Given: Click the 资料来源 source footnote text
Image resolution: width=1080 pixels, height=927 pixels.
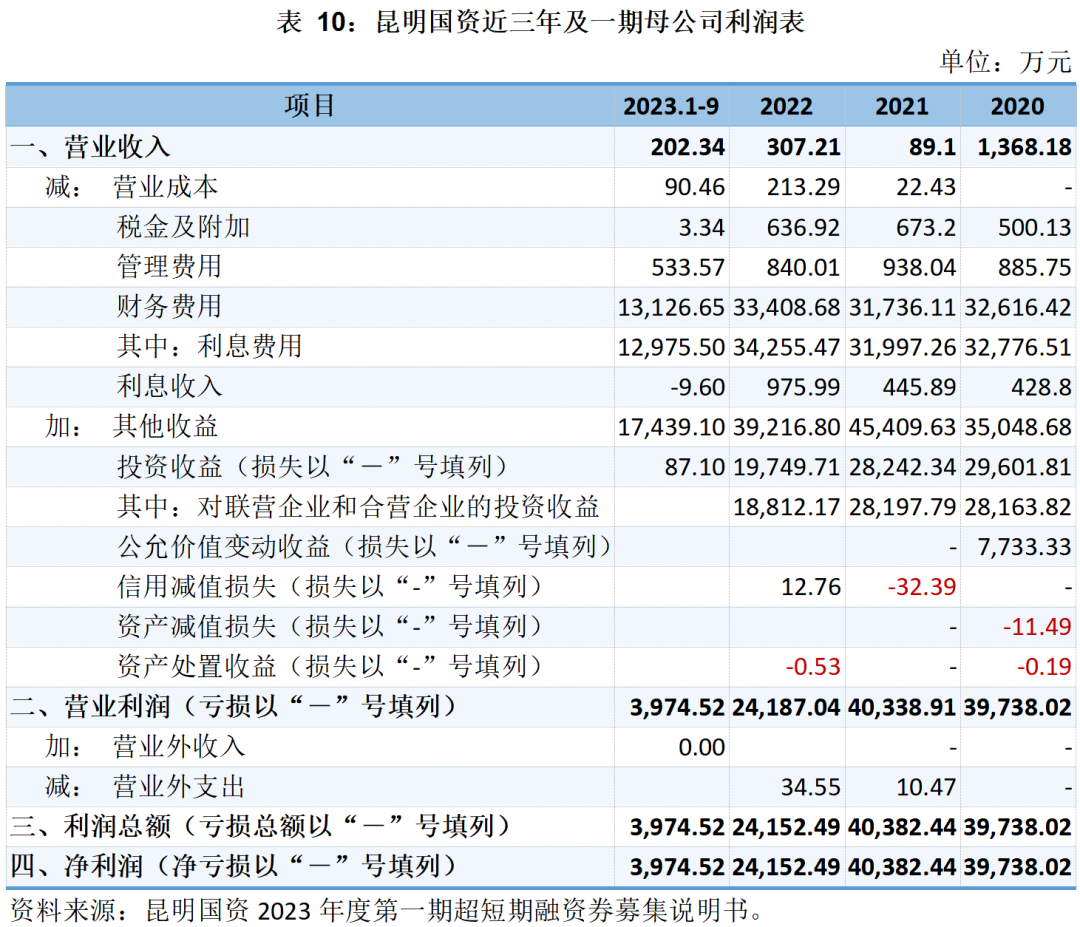Looking at the screenshot, I should click(390, 908).
